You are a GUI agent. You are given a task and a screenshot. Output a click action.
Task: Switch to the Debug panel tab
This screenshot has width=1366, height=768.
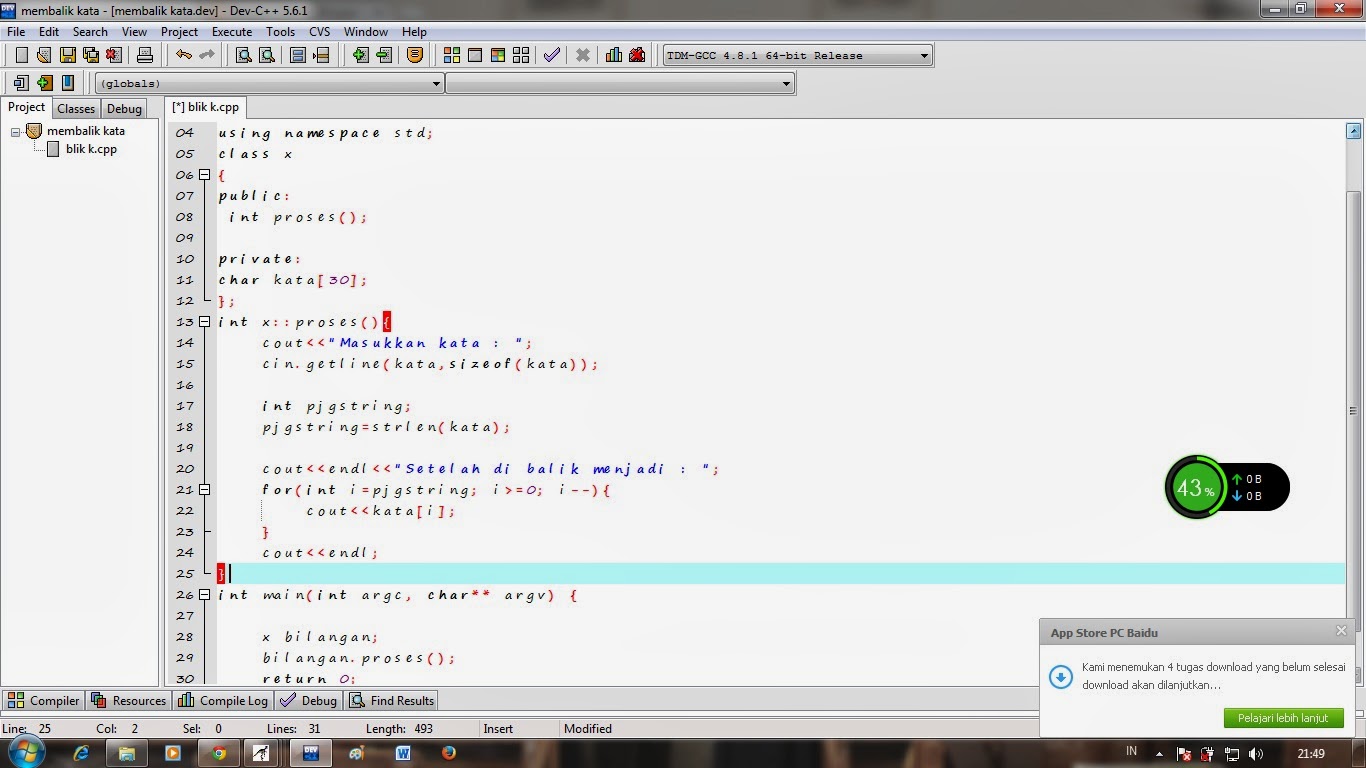(x=124, y=108)
